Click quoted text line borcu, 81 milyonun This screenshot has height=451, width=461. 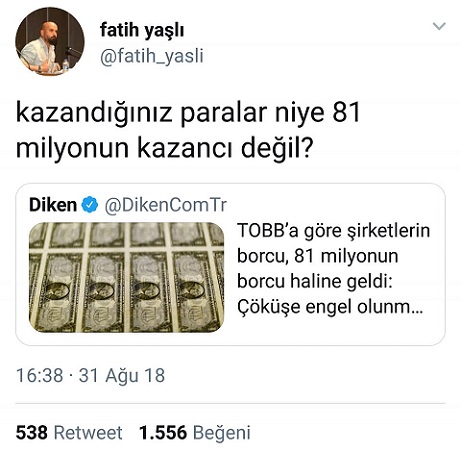(x=318, y=256)
